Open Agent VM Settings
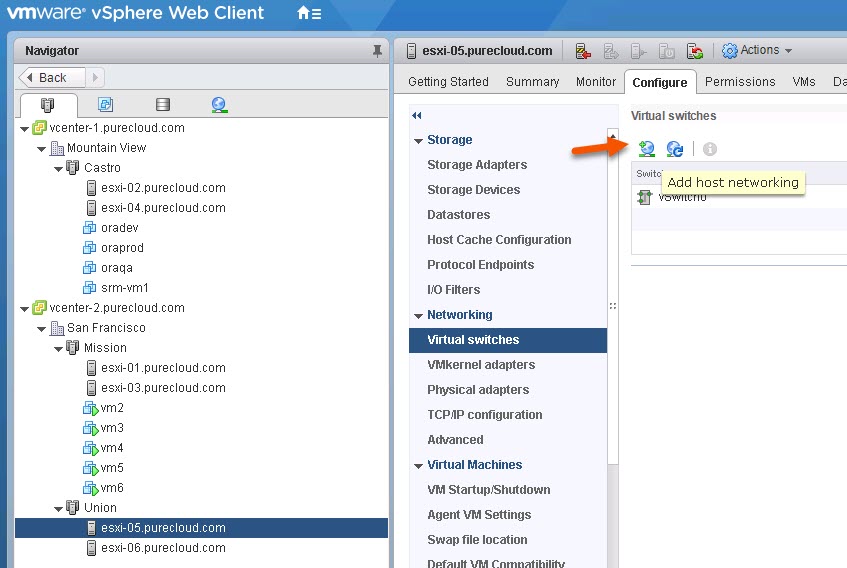The image size is (847, 568). (x=479, y=515)
